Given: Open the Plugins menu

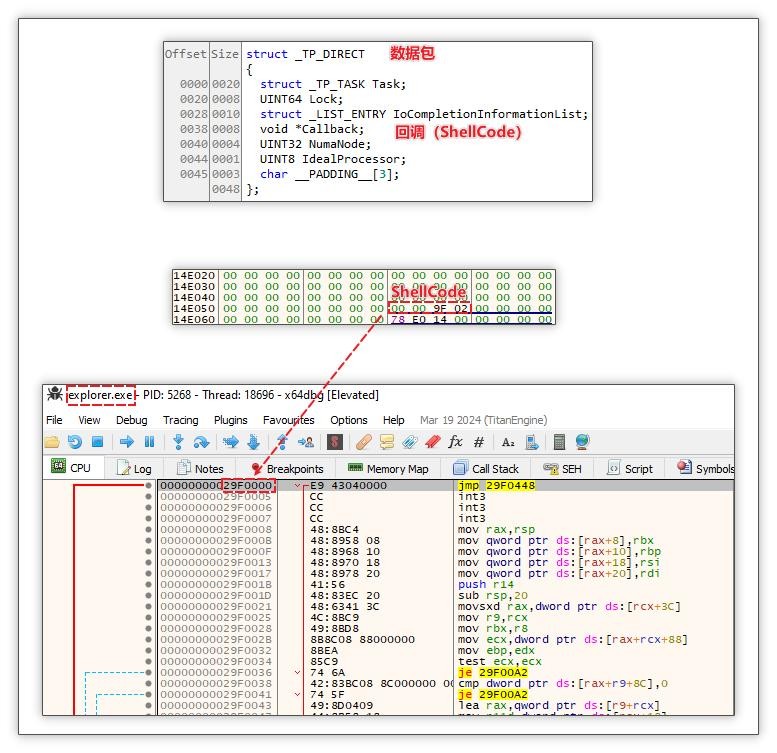Looking at the screenshot, I should [x=230, y=420].
